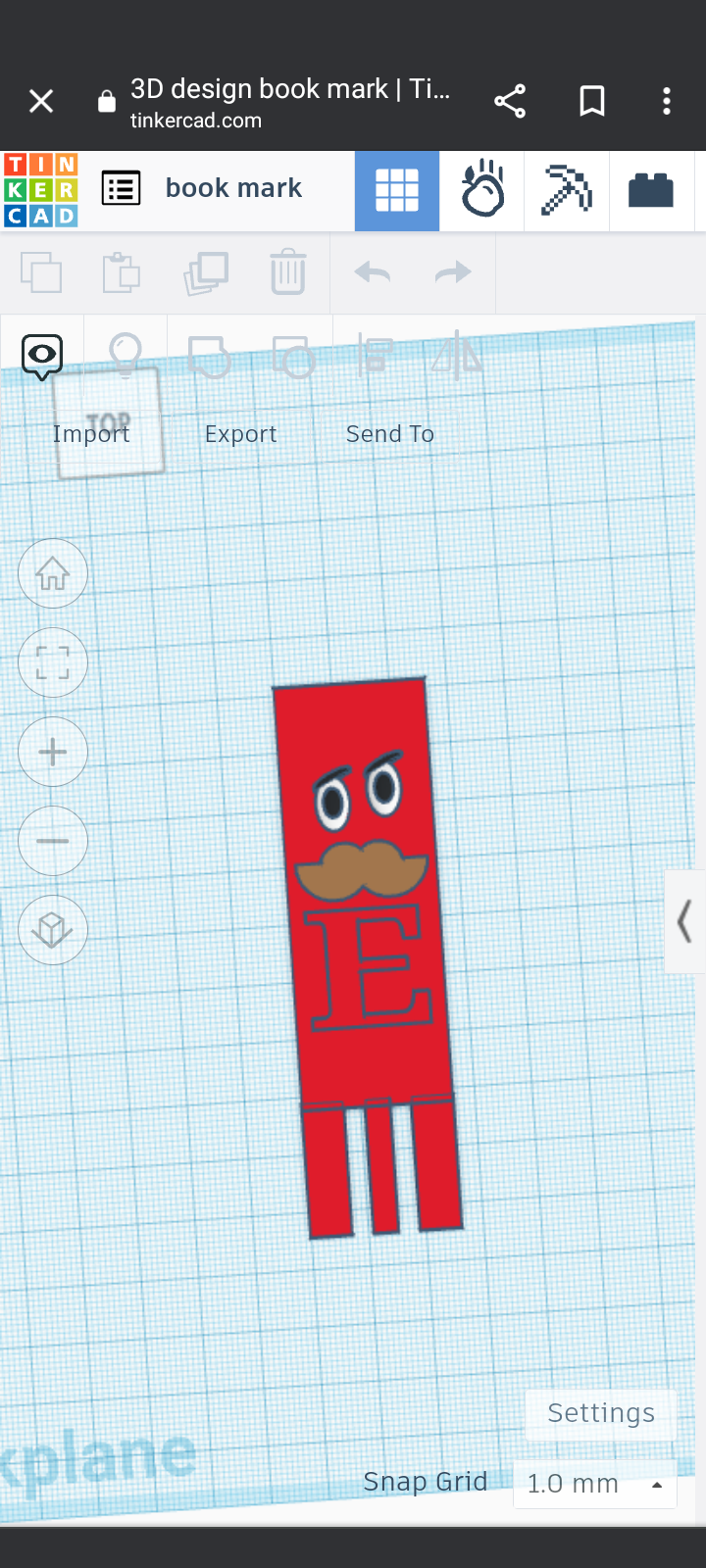Tap the tinkercad.com address text
Screen dimensions: 706x1568
pyautogui.click(x=196, y=121)
